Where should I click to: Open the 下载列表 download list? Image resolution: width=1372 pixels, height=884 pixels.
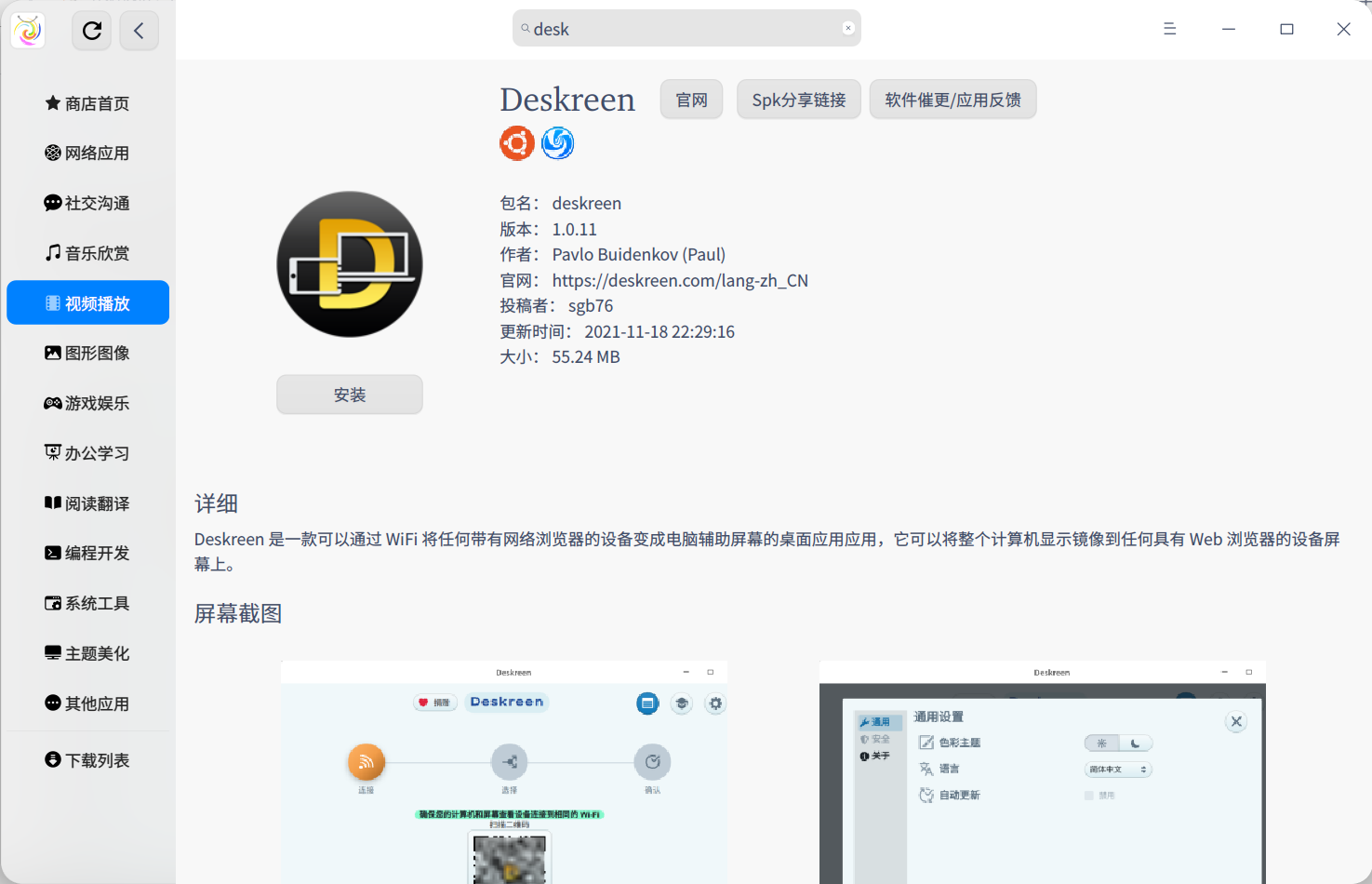click(x=88, y=760)
